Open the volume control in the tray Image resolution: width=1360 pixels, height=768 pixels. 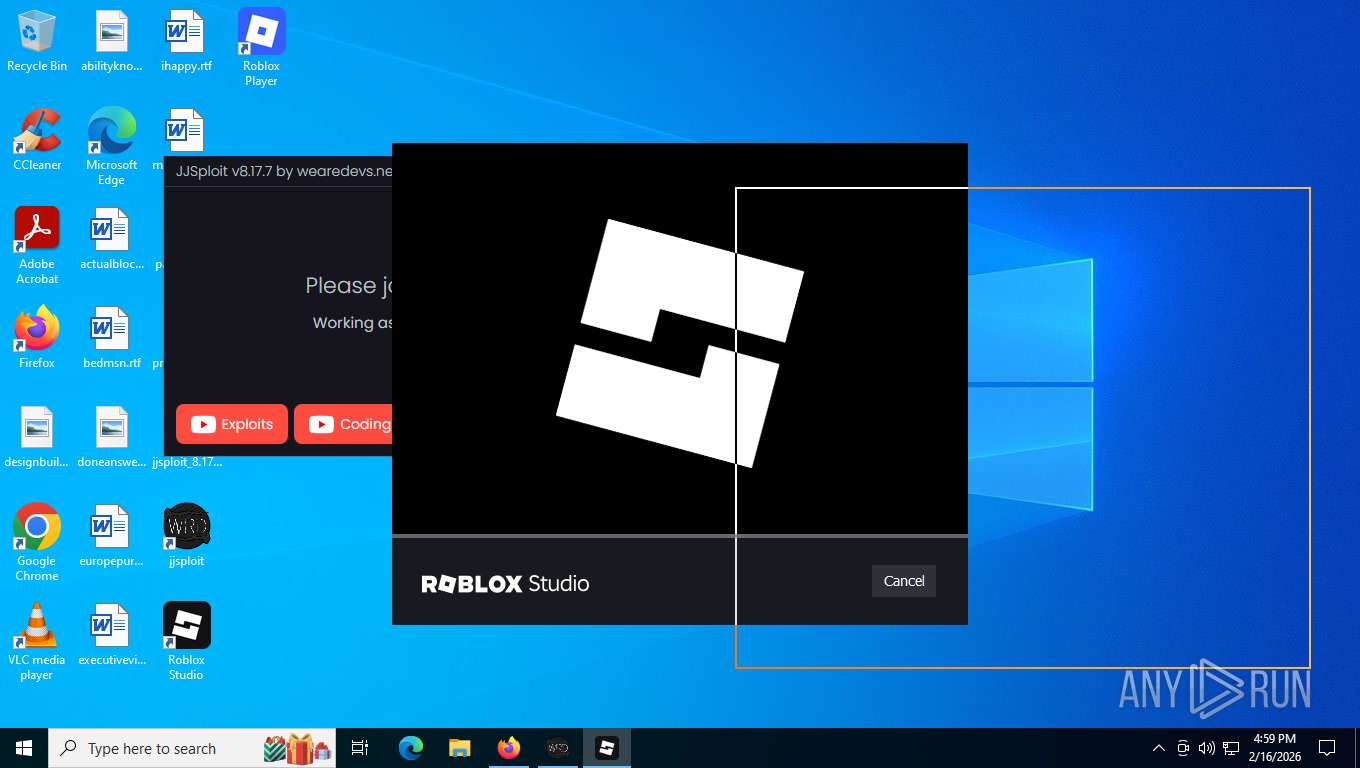tap(1207, 748)
